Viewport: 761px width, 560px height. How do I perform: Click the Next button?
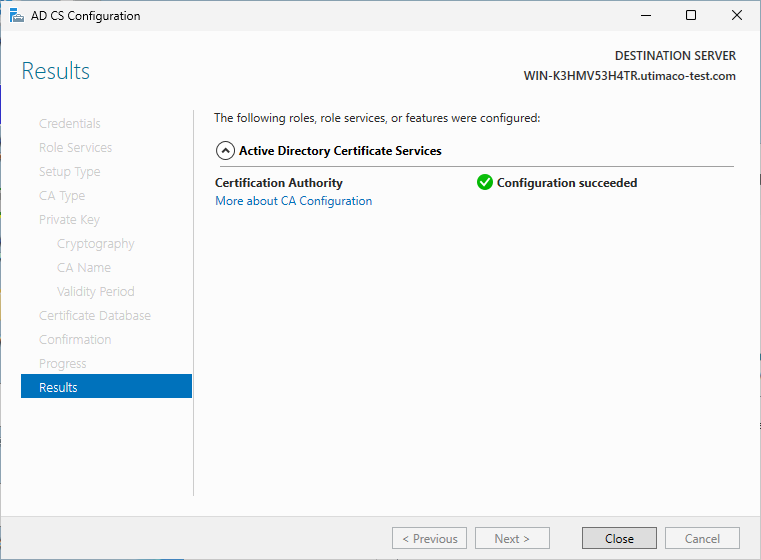click(x=512, y=538)
